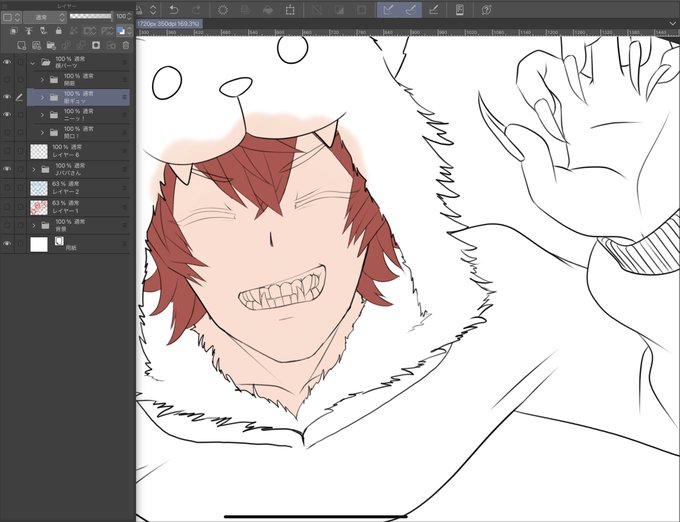Open canvas tab list chevron
This screenshot has width=680, height=522.
[x=673, y=23]
